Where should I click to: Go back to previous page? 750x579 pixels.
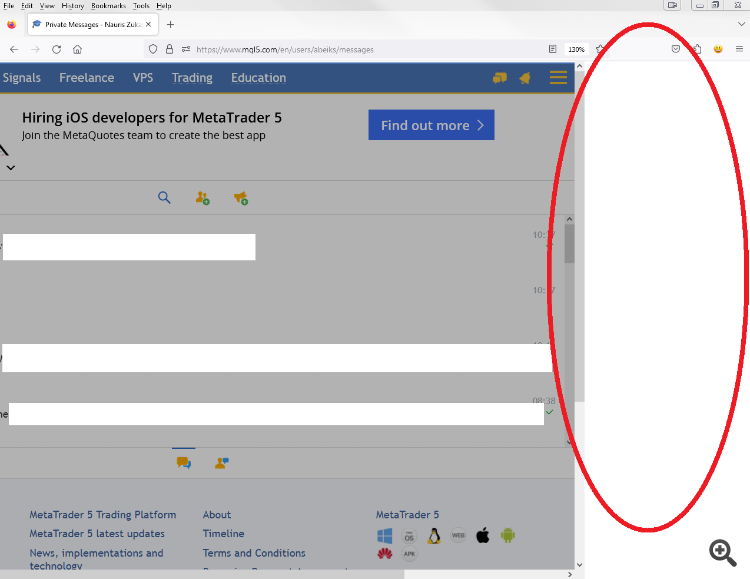click(14, 49)
